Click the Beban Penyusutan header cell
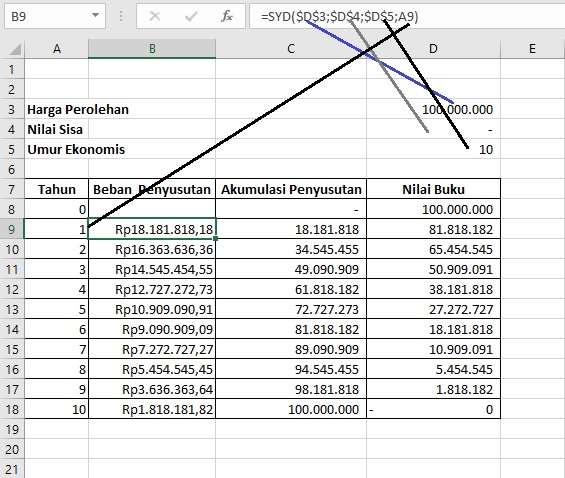 (152, 189)
